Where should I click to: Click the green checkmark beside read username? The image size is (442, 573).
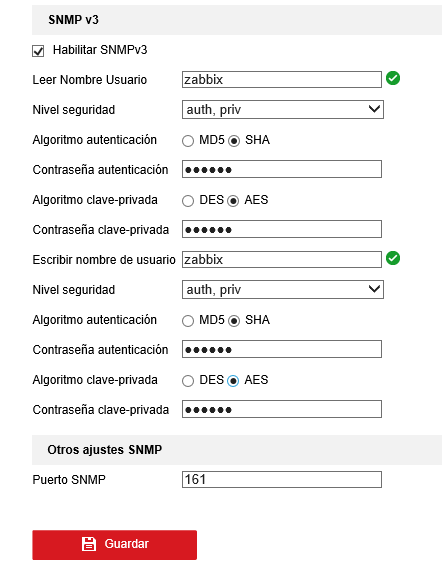393,78
